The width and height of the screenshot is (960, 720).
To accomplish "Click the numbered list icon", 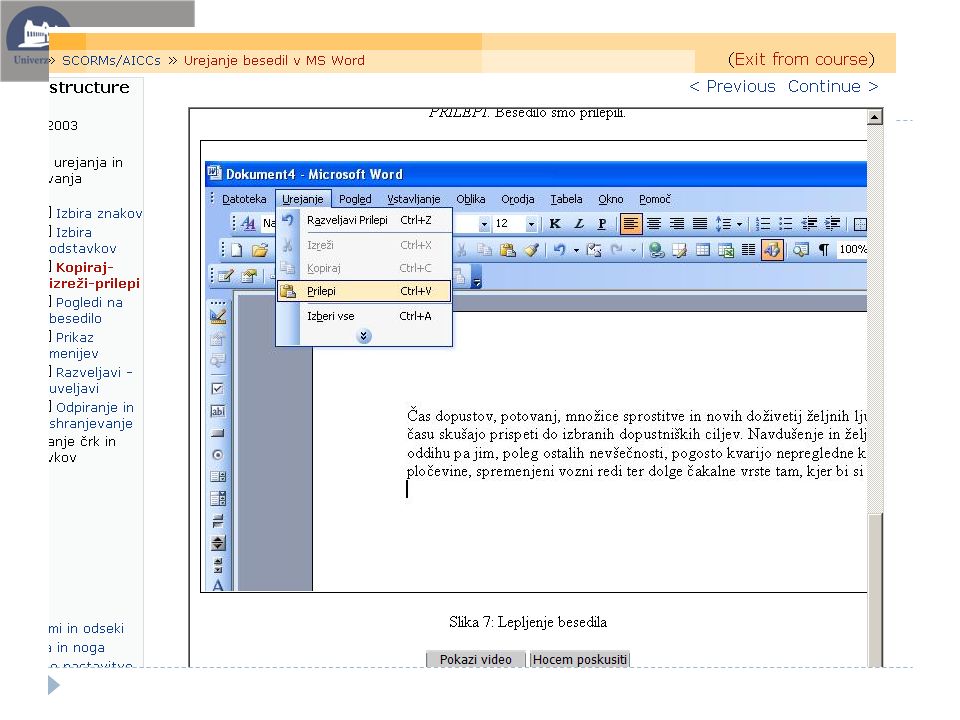I will (763, 224).
